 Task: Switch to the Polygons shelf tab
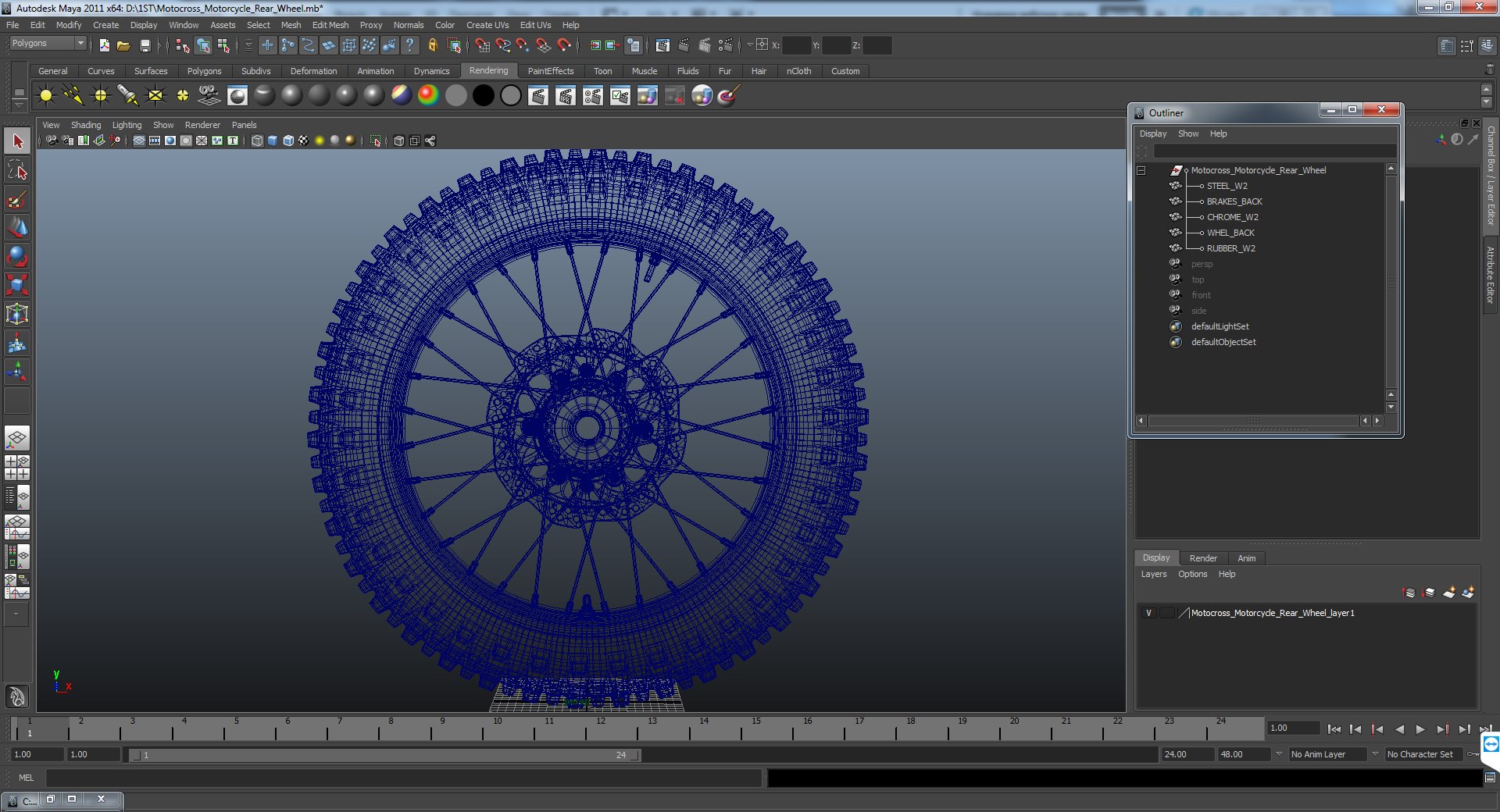click(204, 71)
